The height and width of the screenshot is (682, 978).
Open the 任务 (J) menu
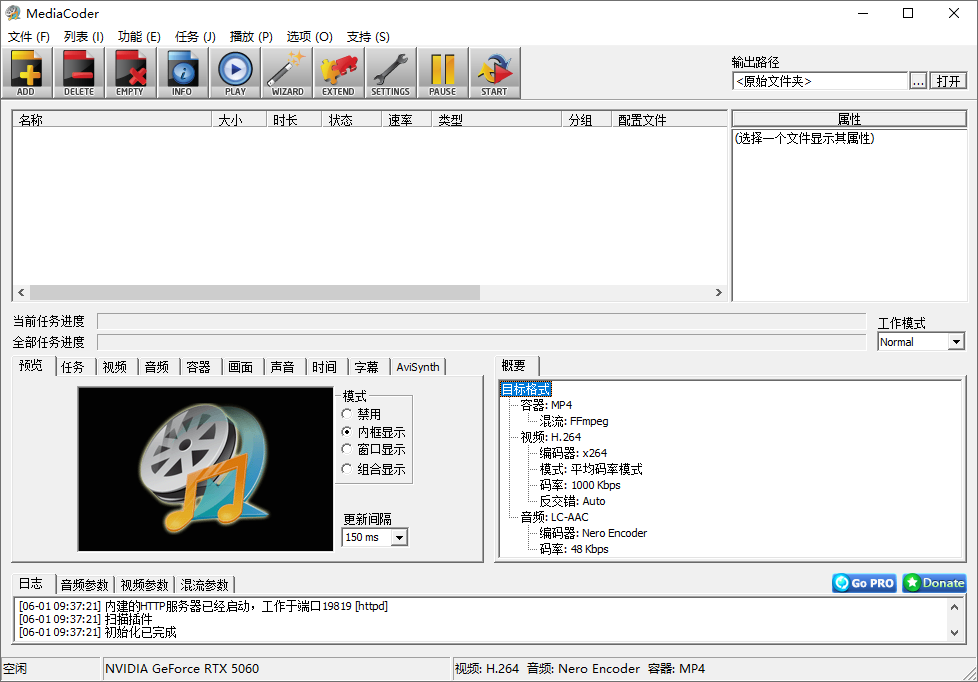[x=195, y=37]
